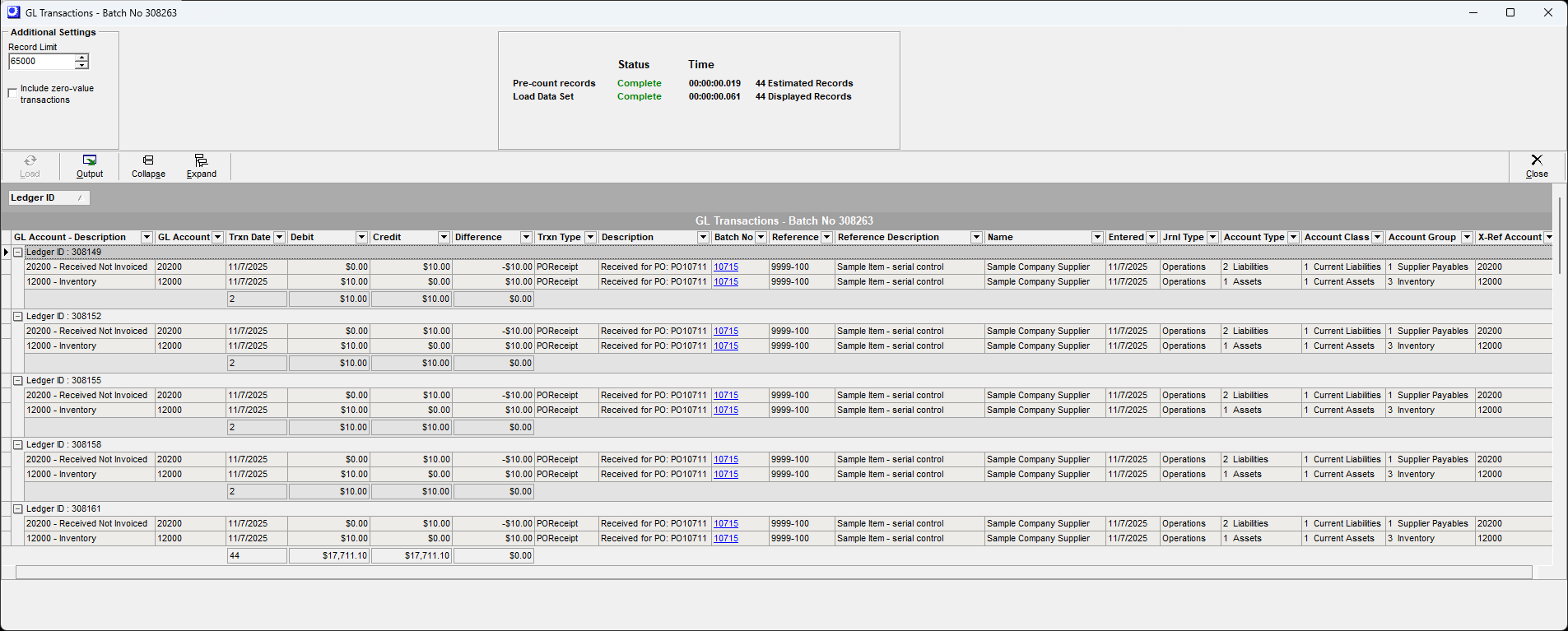Click the Record Limit input field

pyautogui.click(x=41, y=62)
